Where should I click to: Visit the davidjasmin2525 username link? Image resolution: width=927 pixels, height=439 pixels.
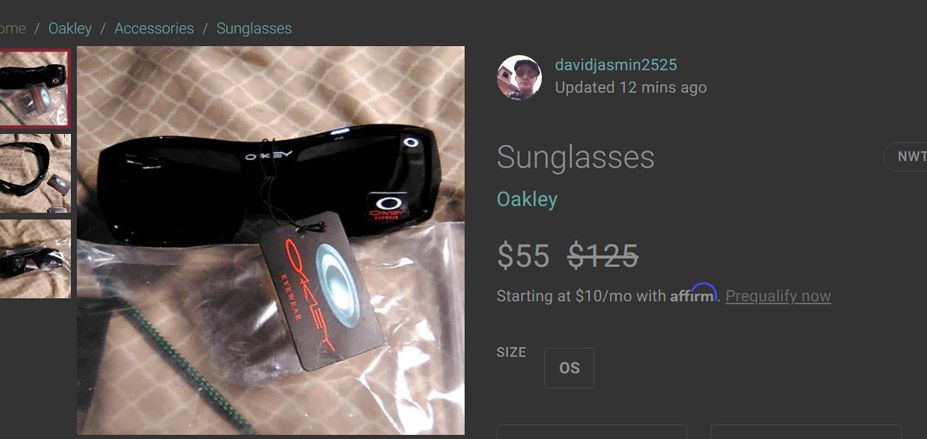pos(615,65)
